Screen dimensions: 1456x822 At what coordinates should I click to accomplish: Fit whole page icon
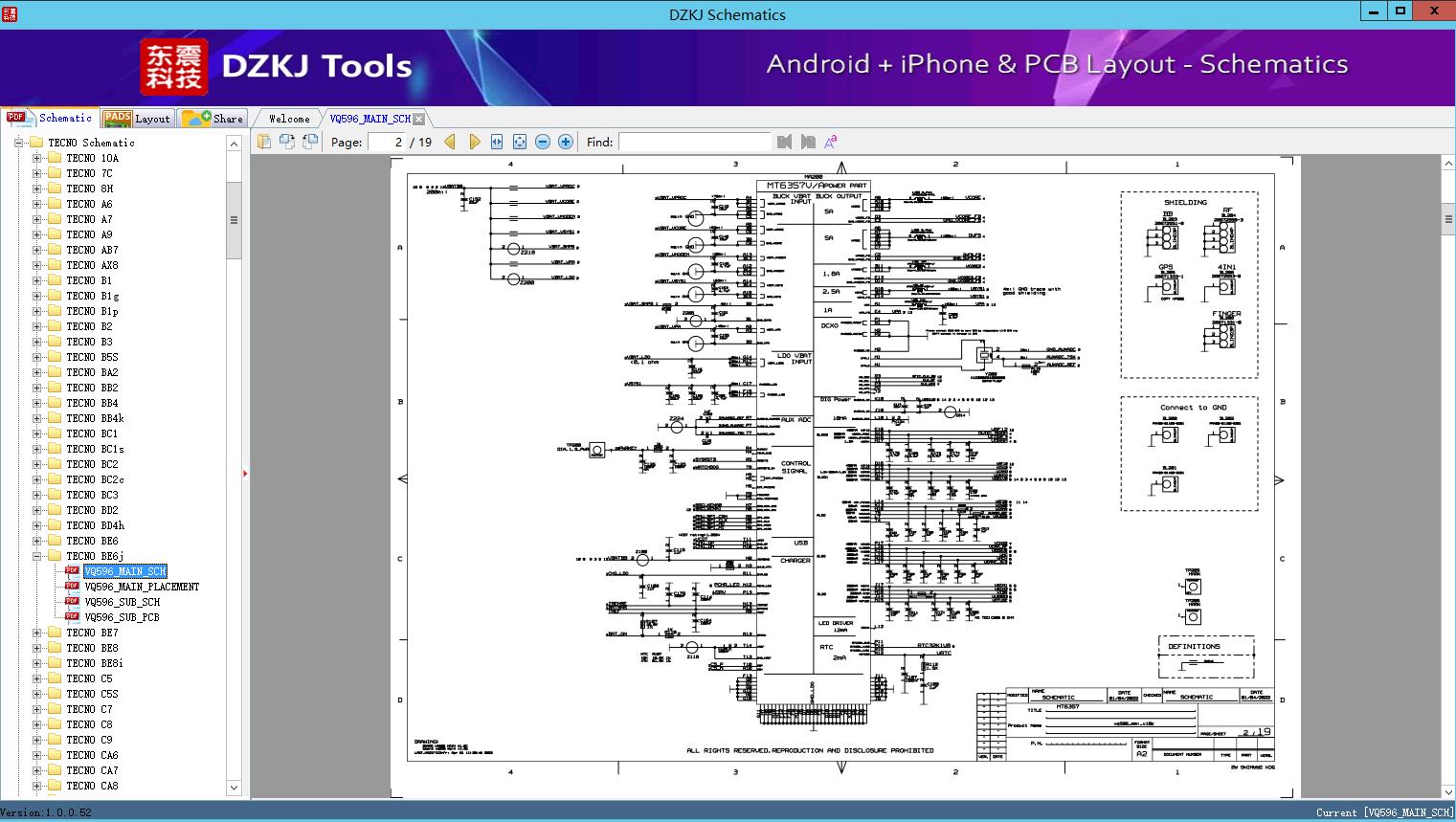(x=520, y=142)
